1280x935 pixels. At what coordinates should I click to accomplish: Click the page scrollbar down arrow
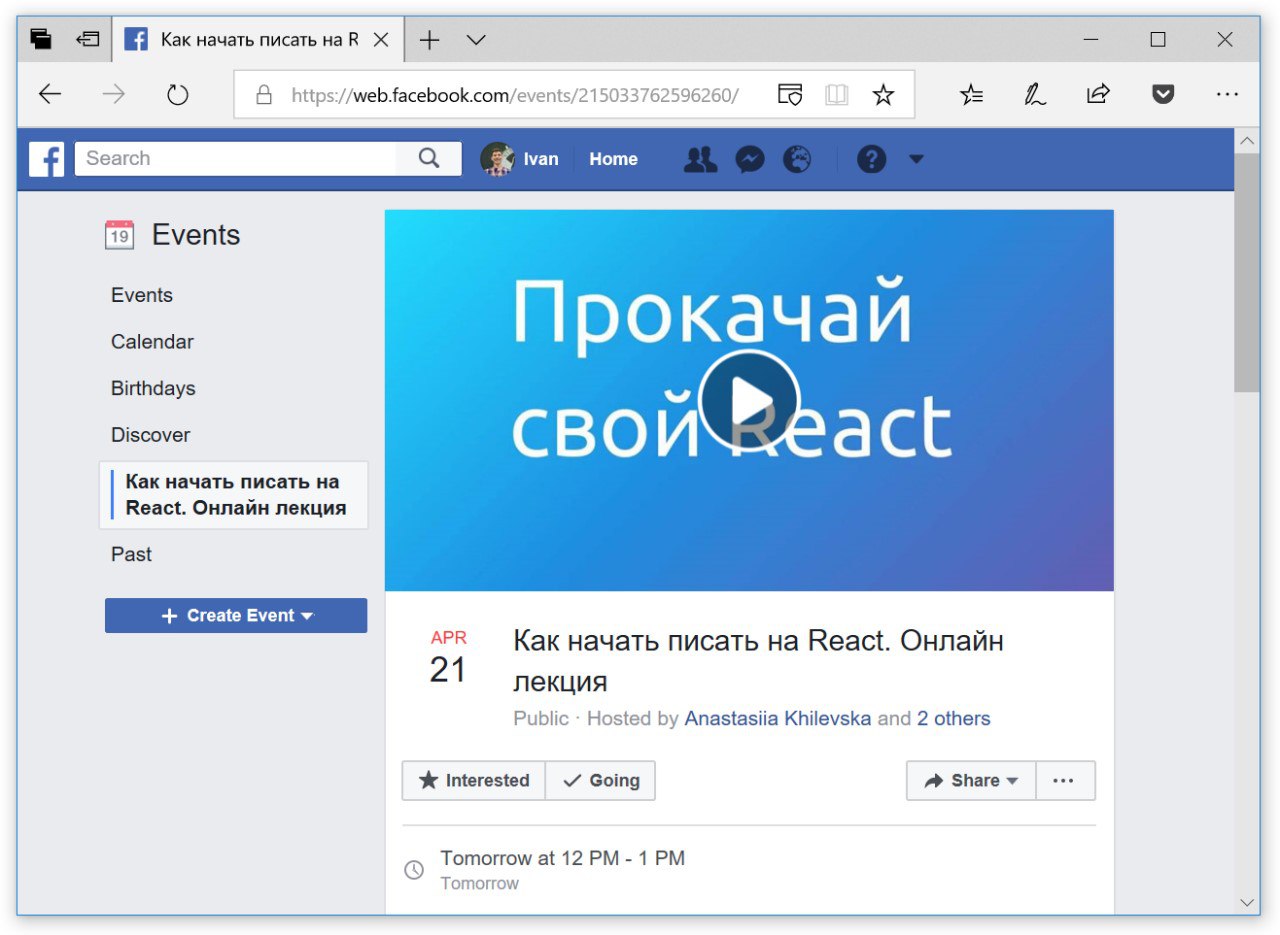coord(1247,902)
